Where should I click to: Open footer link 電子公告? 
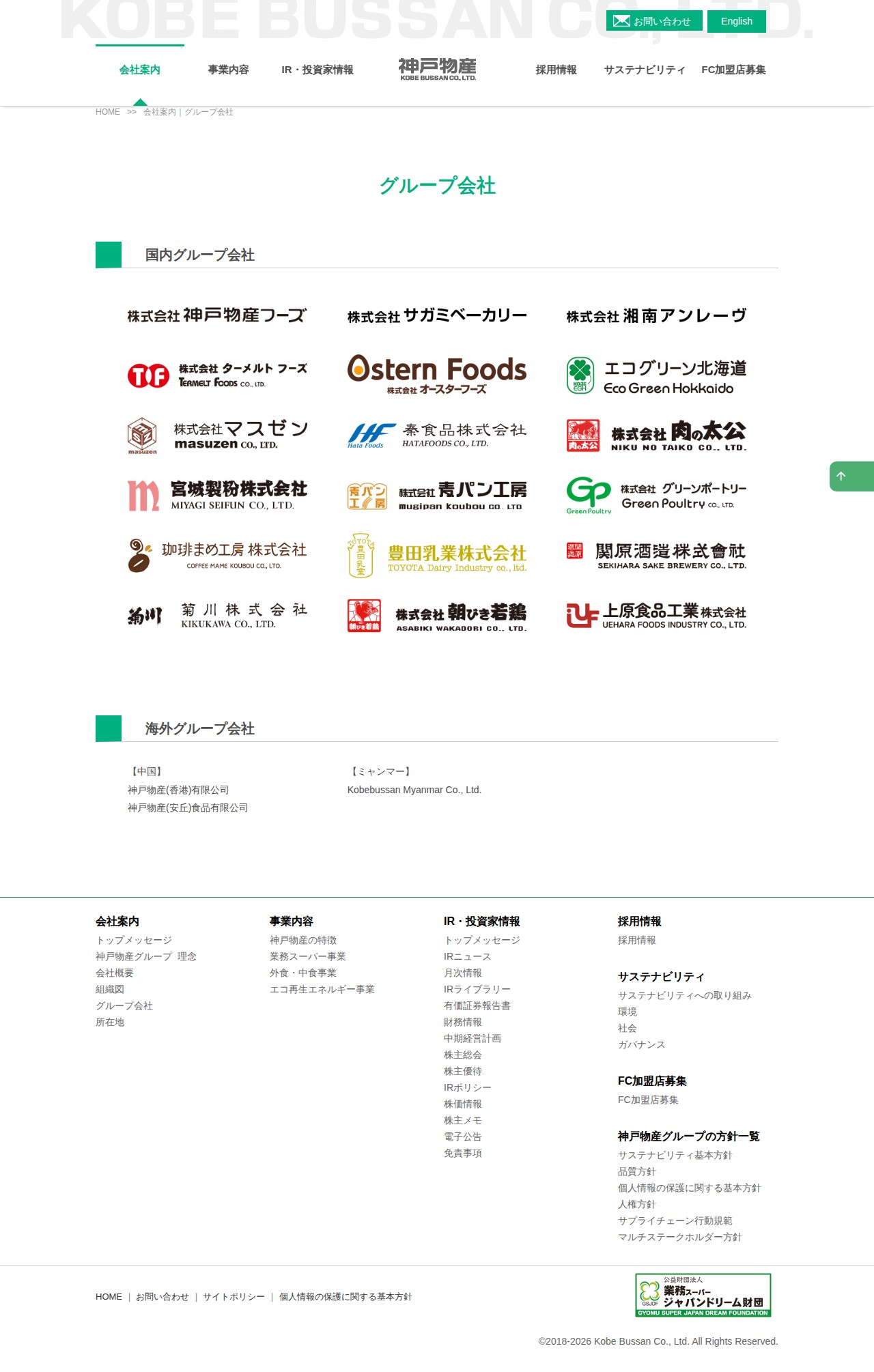463,1137
